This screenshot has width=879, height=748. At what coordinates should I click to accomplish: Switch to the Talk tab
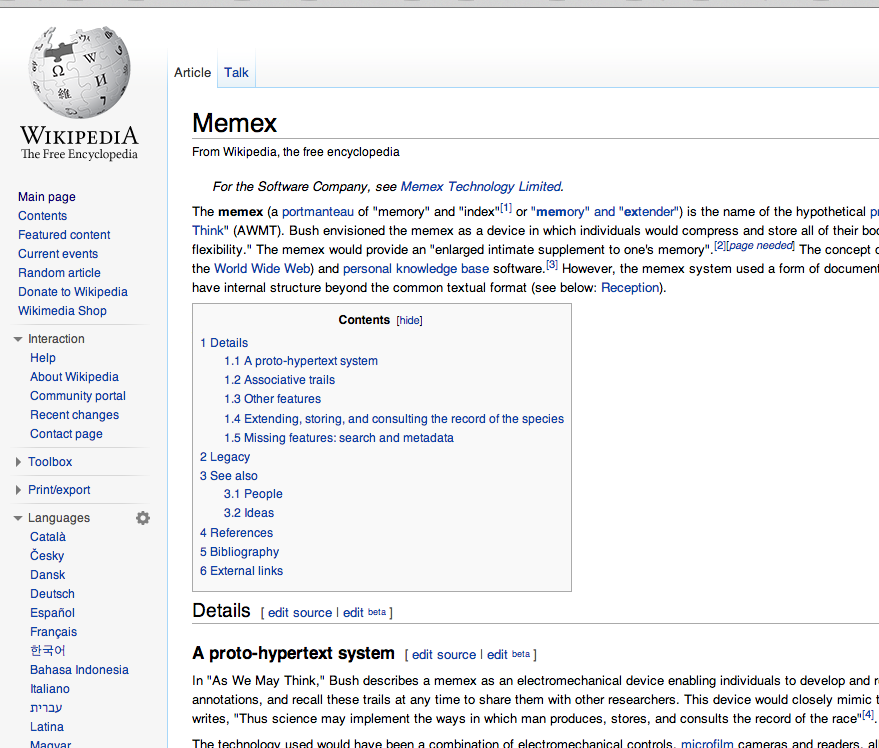pyautogui.click(x=236, y=72)
